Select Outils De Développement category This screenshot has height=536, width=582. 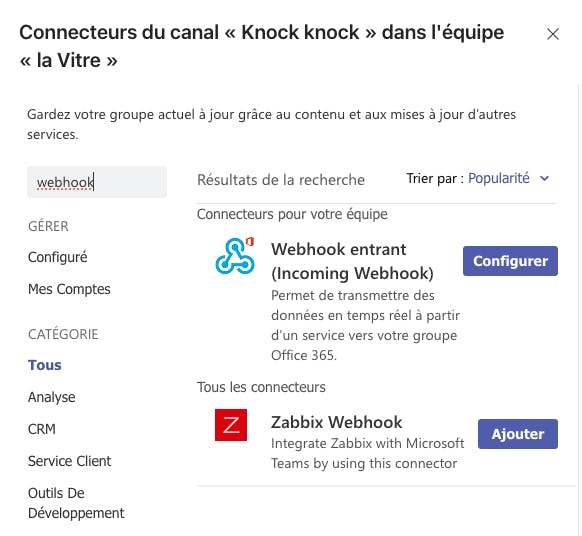76,503
